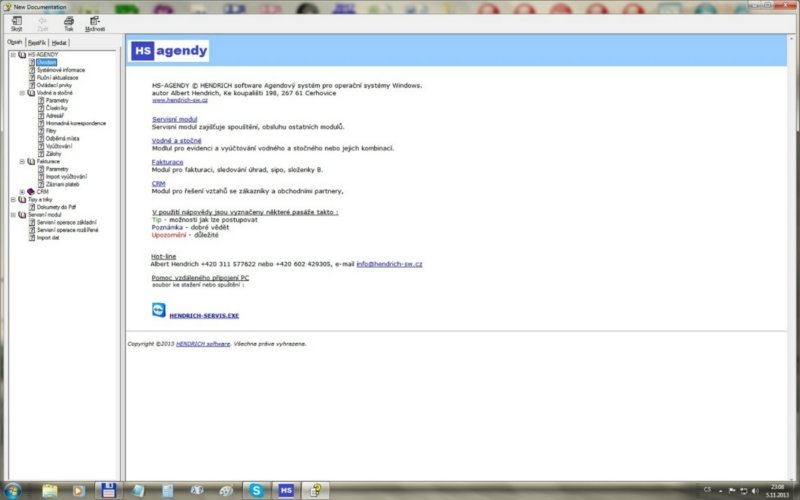Click the page icon beside Vyúčtování
800x500 pixels.
point(41,146)
